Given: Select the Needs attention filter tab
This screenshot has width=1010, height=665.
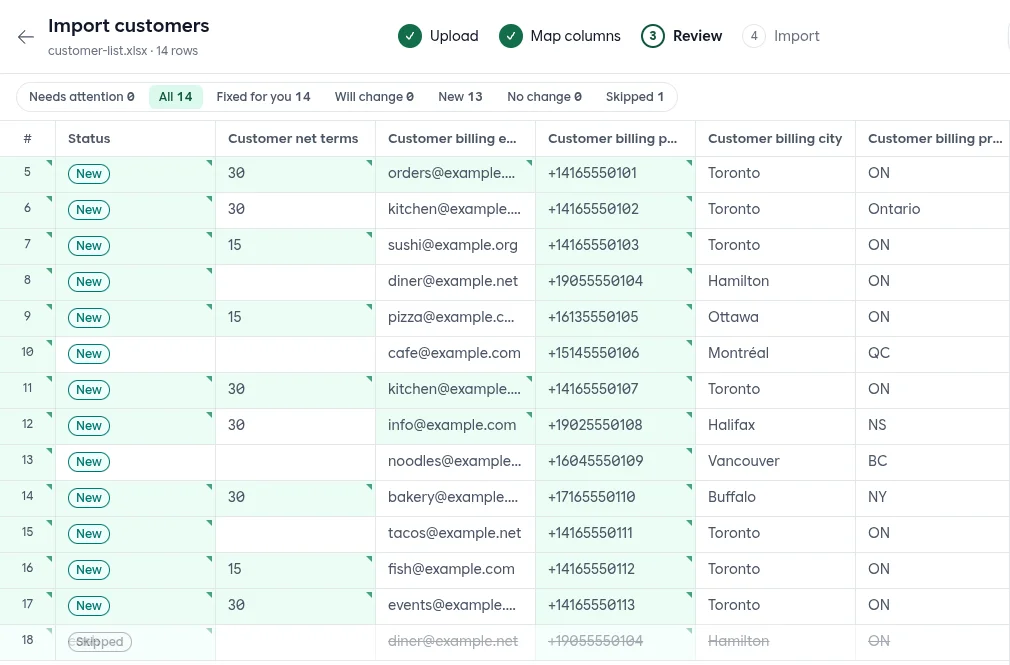Looking at the screenshot, I should point(82,97).
